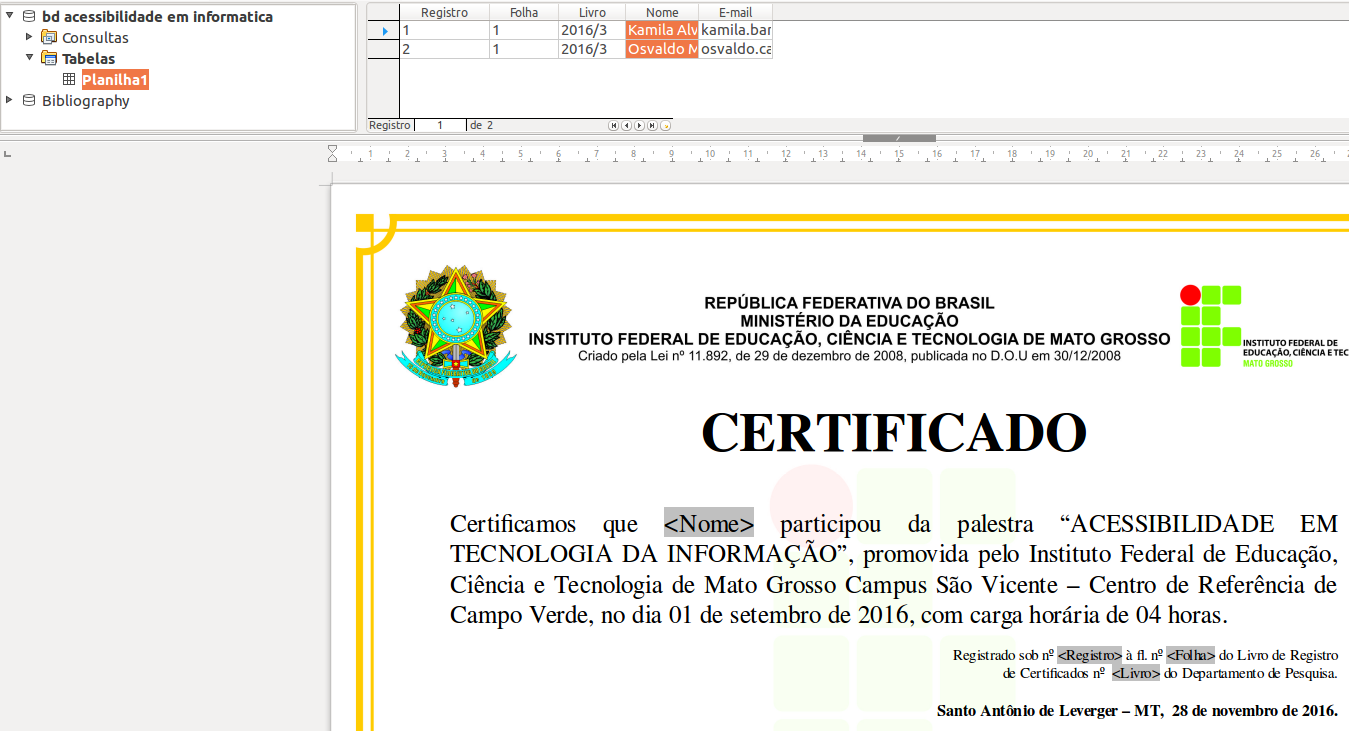Click the <Folha> merge field

[1190, 655]
